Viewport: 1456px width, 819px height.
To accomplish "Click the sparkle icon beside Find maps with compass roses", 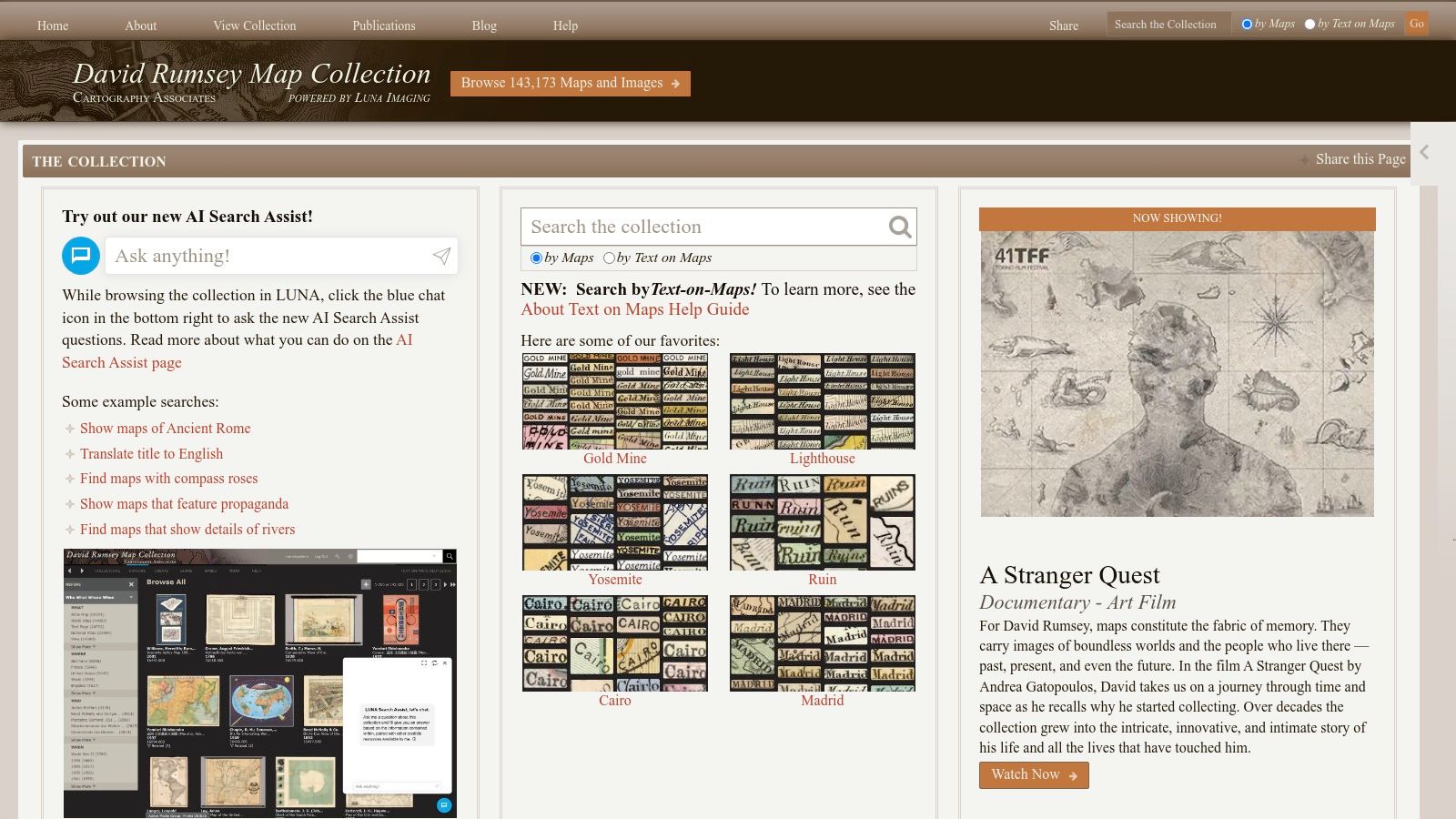I will click(x=69, y=479).
